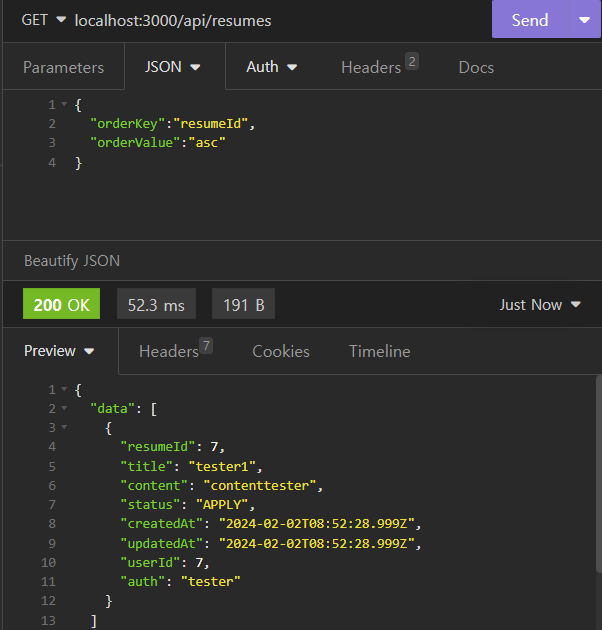602x630 pixels.
Task: Open the Just Now response history dropdown
Action: 540,305
